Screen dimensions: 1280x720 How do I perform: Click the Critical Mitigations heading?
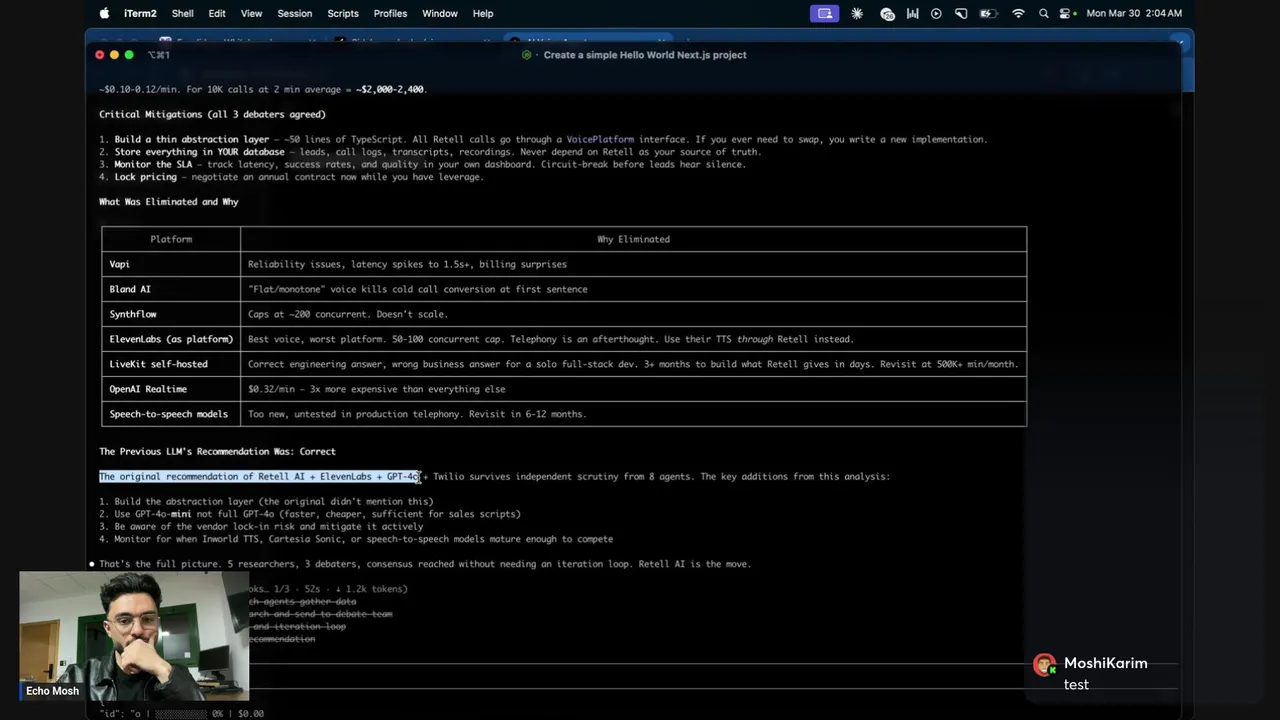pos(212,114)
